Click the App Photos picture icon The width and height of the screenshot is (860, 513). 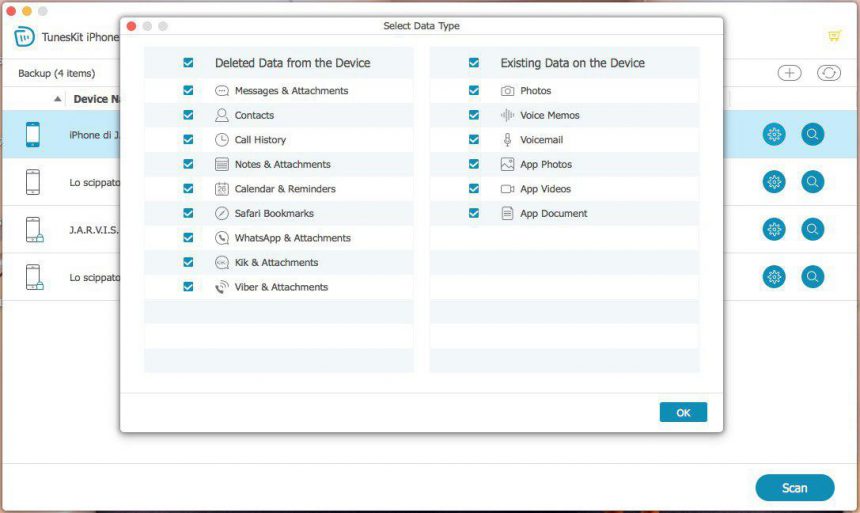click(507, 164)
